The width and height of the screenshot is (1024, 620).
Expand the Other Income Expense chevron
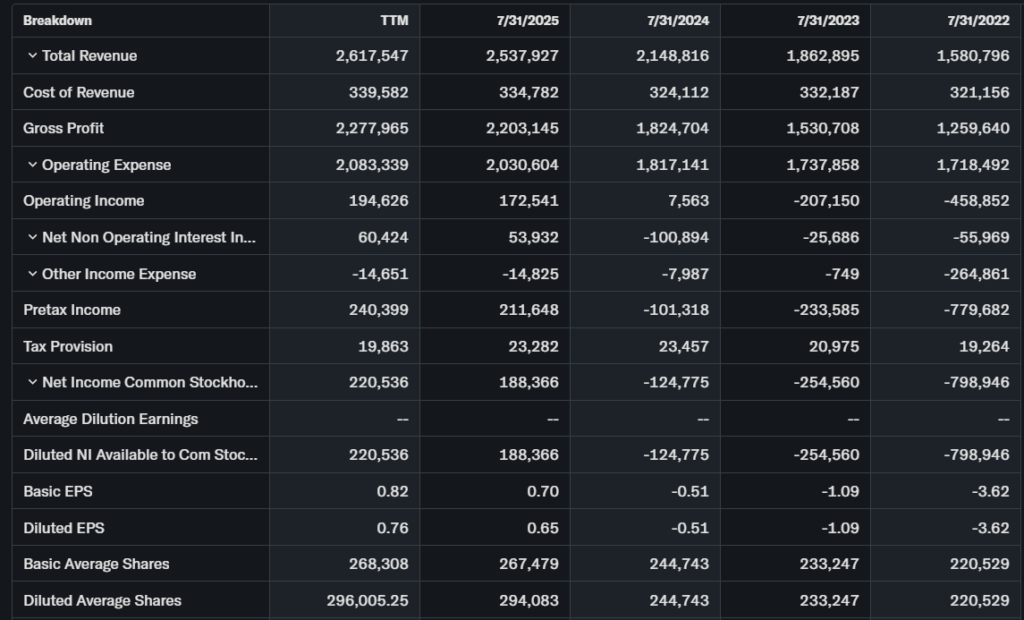point(32,274)
